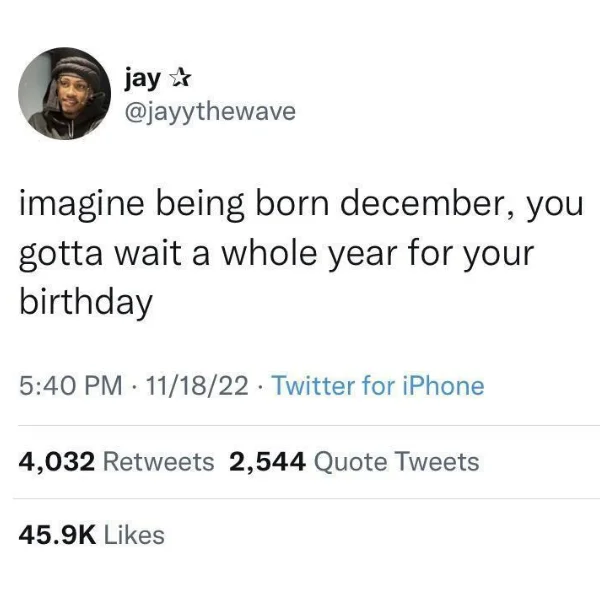Click the 4,032 retweet count number
The image size is (600, 600).
[x=57, y=461]
